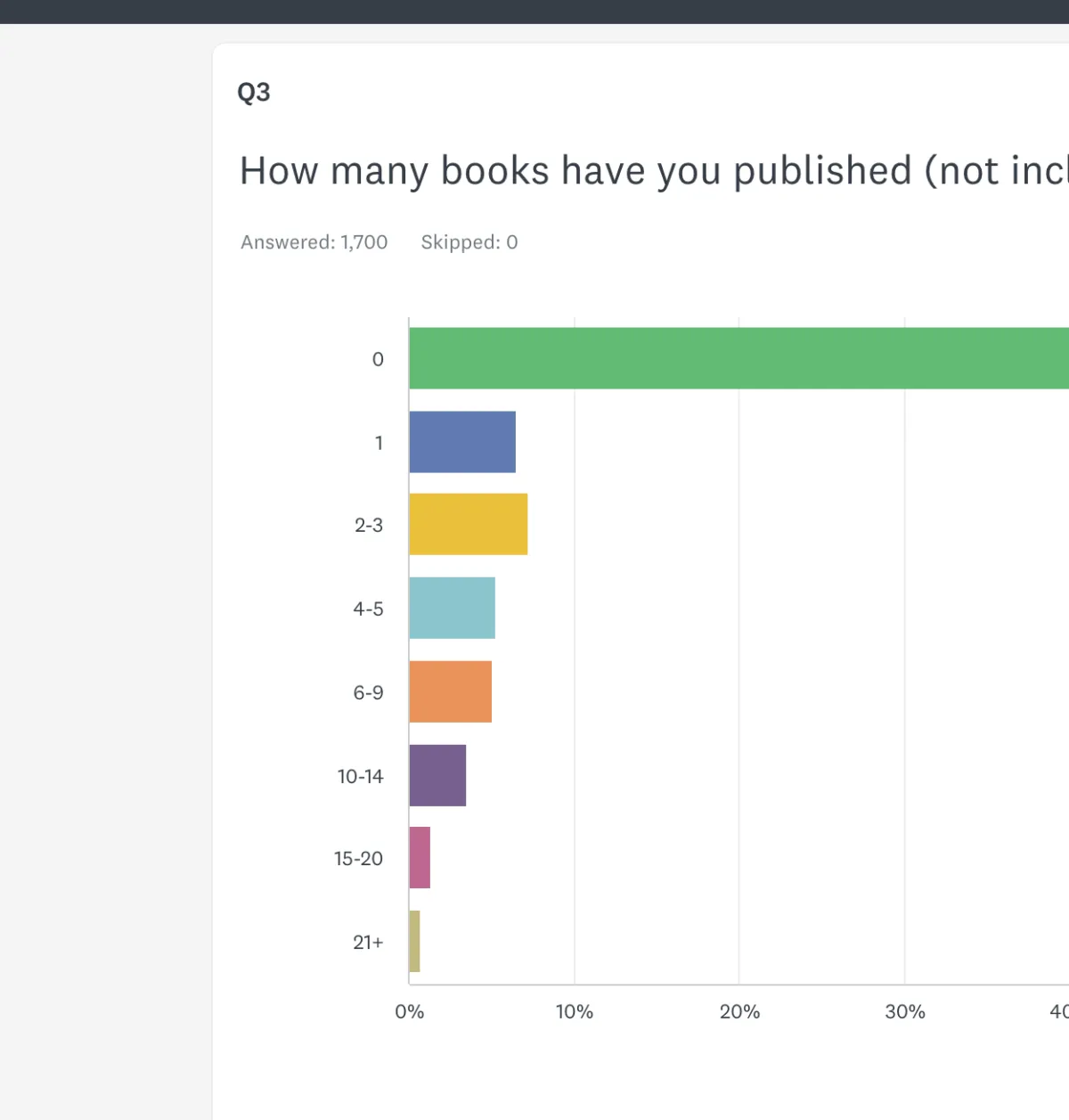Click the 'How many books' question title
The height and width of the screenshot is (1120, 1069).
point(654,170)
